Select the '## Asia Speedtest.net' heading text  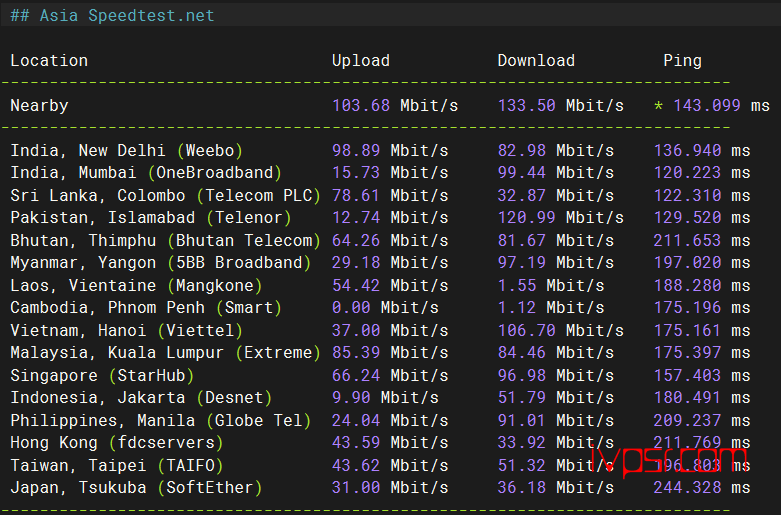pos(112,15)
